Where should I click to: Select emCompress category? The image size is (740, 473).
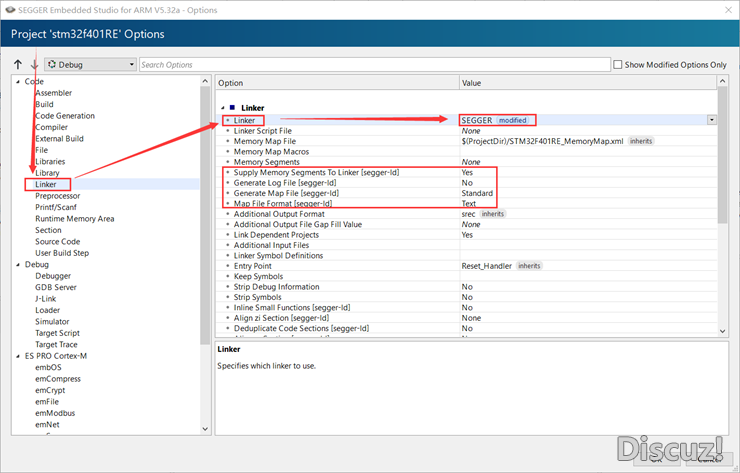click(58, 379)
